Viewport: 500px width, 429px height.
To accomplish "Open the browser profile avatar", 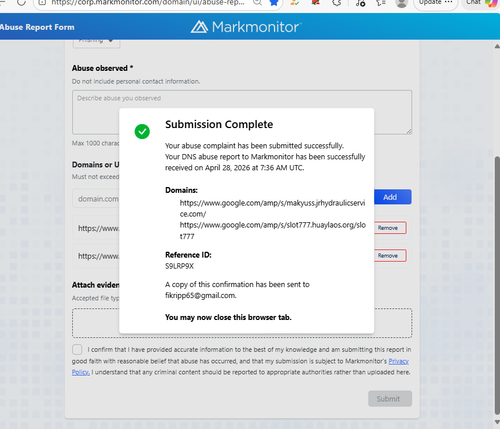I will pos(402,3).
